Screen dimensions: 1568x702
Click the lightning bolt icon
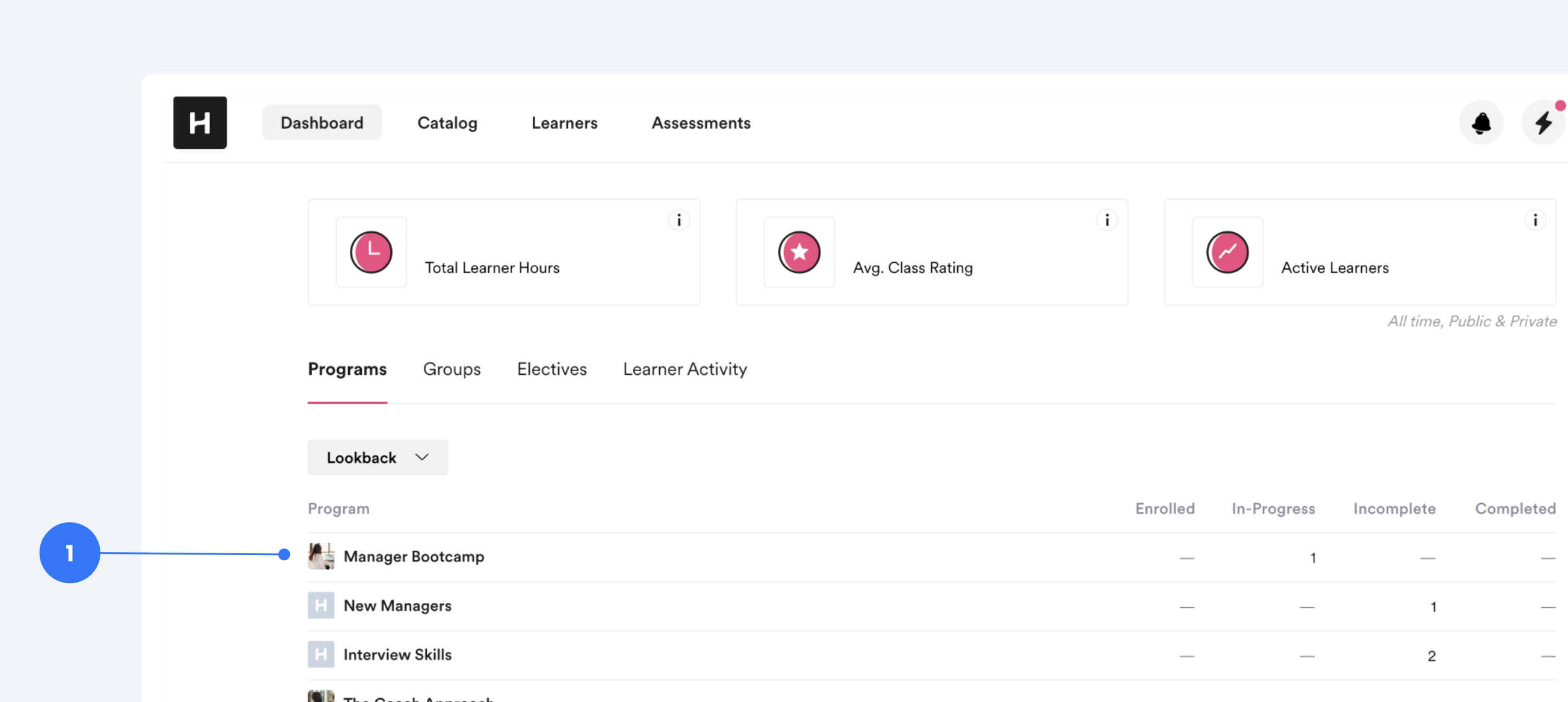[1543, 123]
